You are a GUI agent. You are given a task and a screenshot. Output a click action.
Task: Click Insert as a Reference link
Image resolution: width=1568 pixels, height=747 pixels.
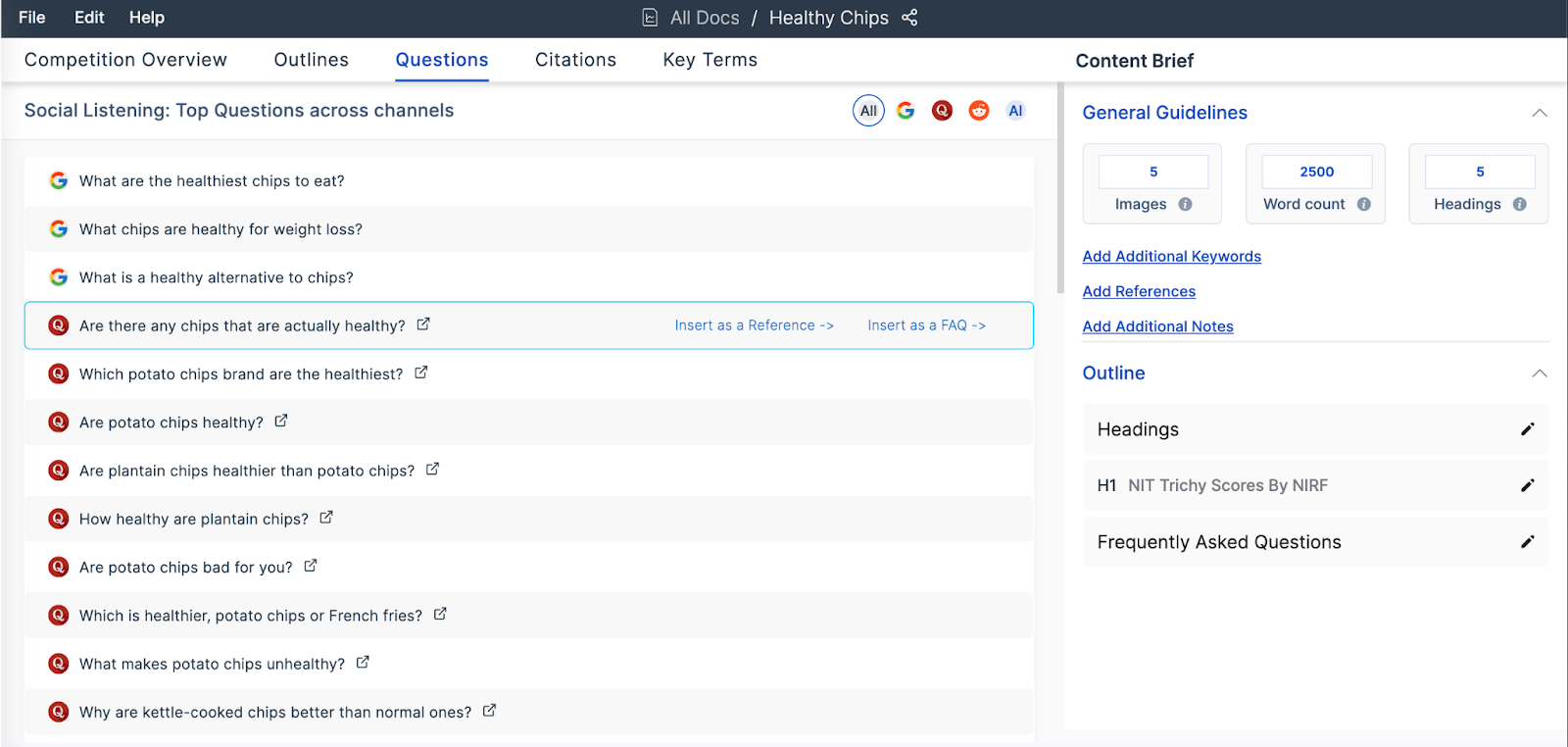tap(754, 325)
